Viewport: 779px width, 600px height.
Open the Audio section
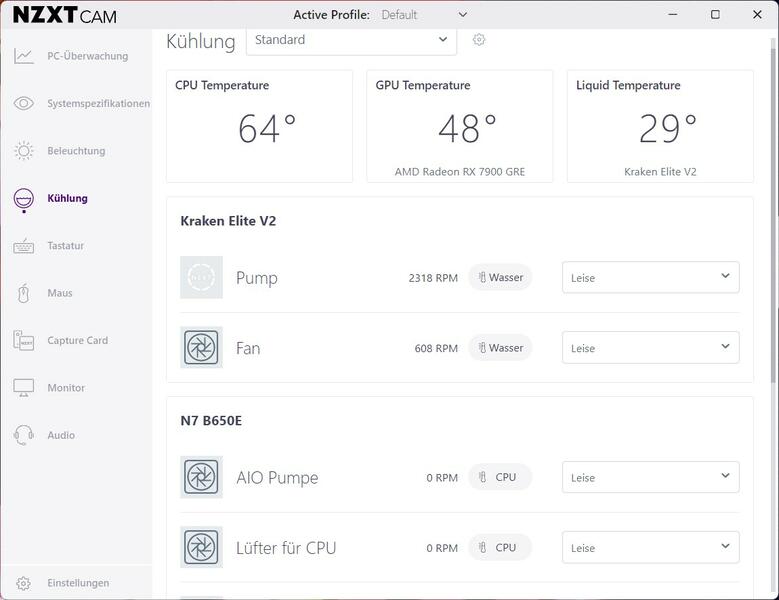tap(61, 435)
